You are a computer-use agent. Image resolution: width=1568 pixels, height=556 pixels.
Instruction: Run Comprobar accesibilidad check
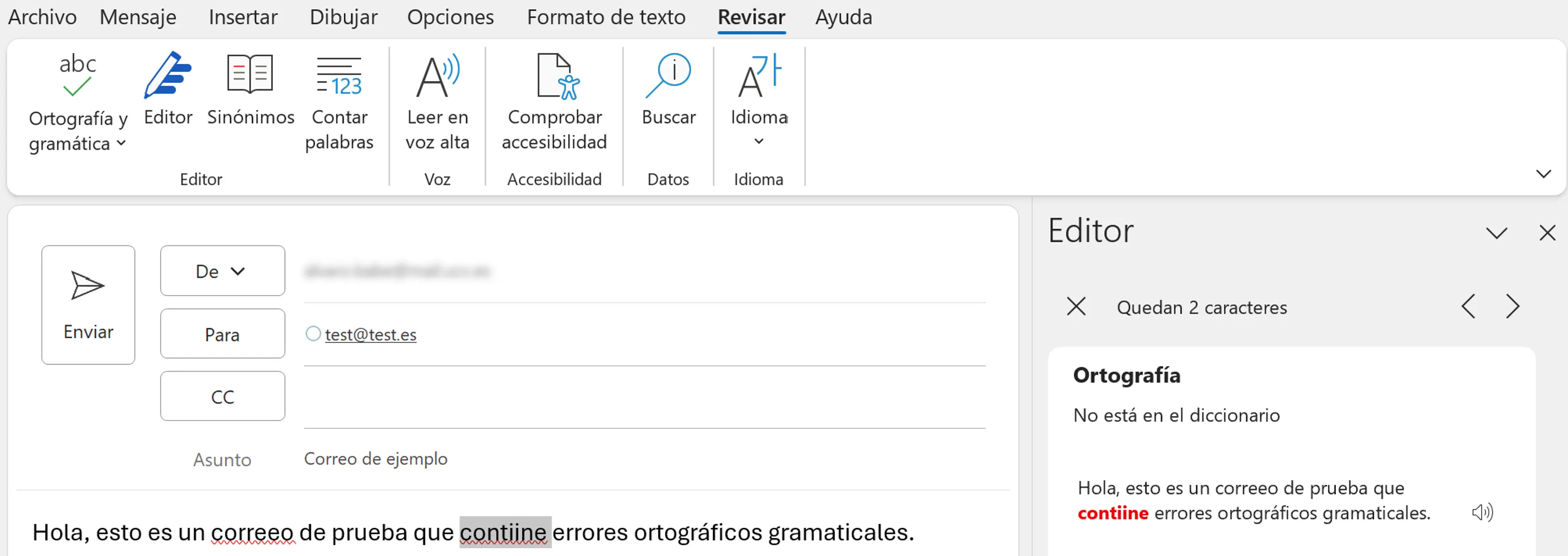[x=554, y=102]
